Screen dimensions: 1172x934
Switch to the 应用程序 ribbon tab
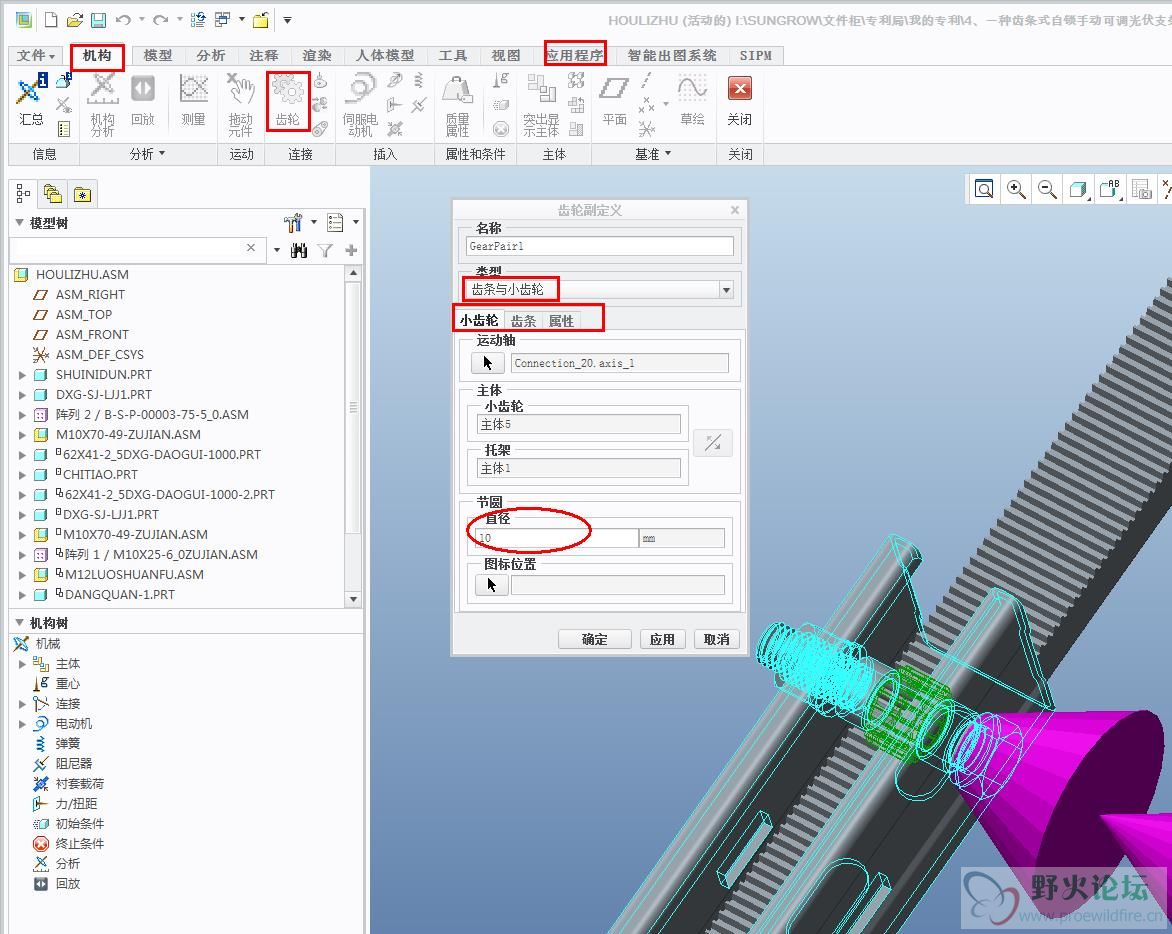[575, 55]
